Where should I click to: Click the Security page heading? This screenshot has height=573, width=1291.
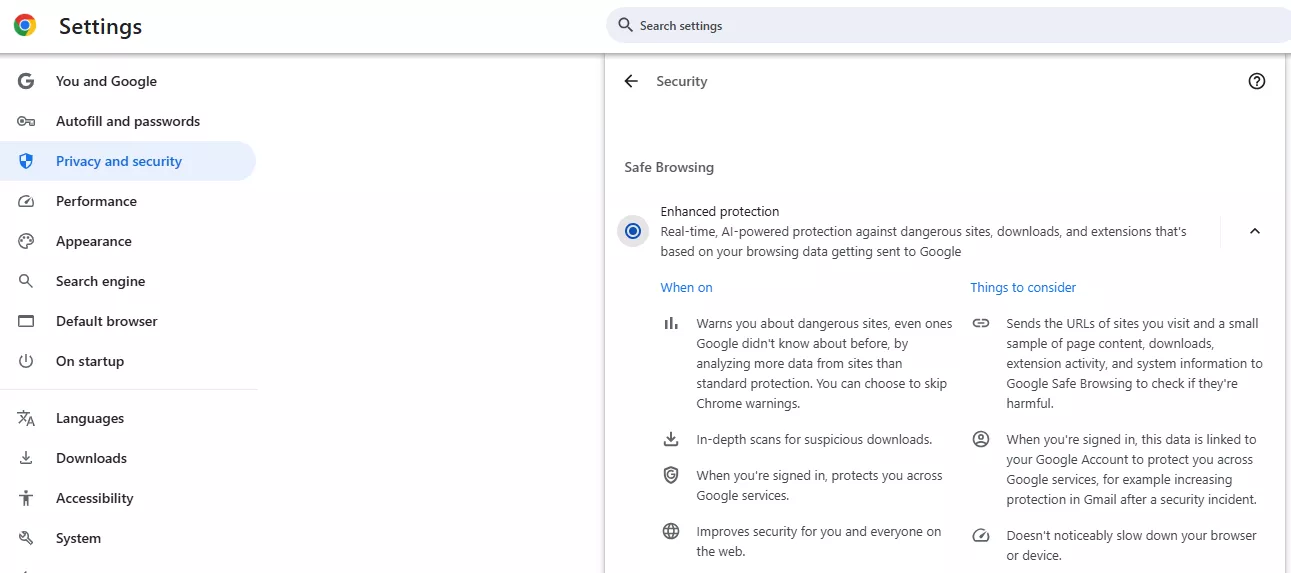[x=682, y=81]
